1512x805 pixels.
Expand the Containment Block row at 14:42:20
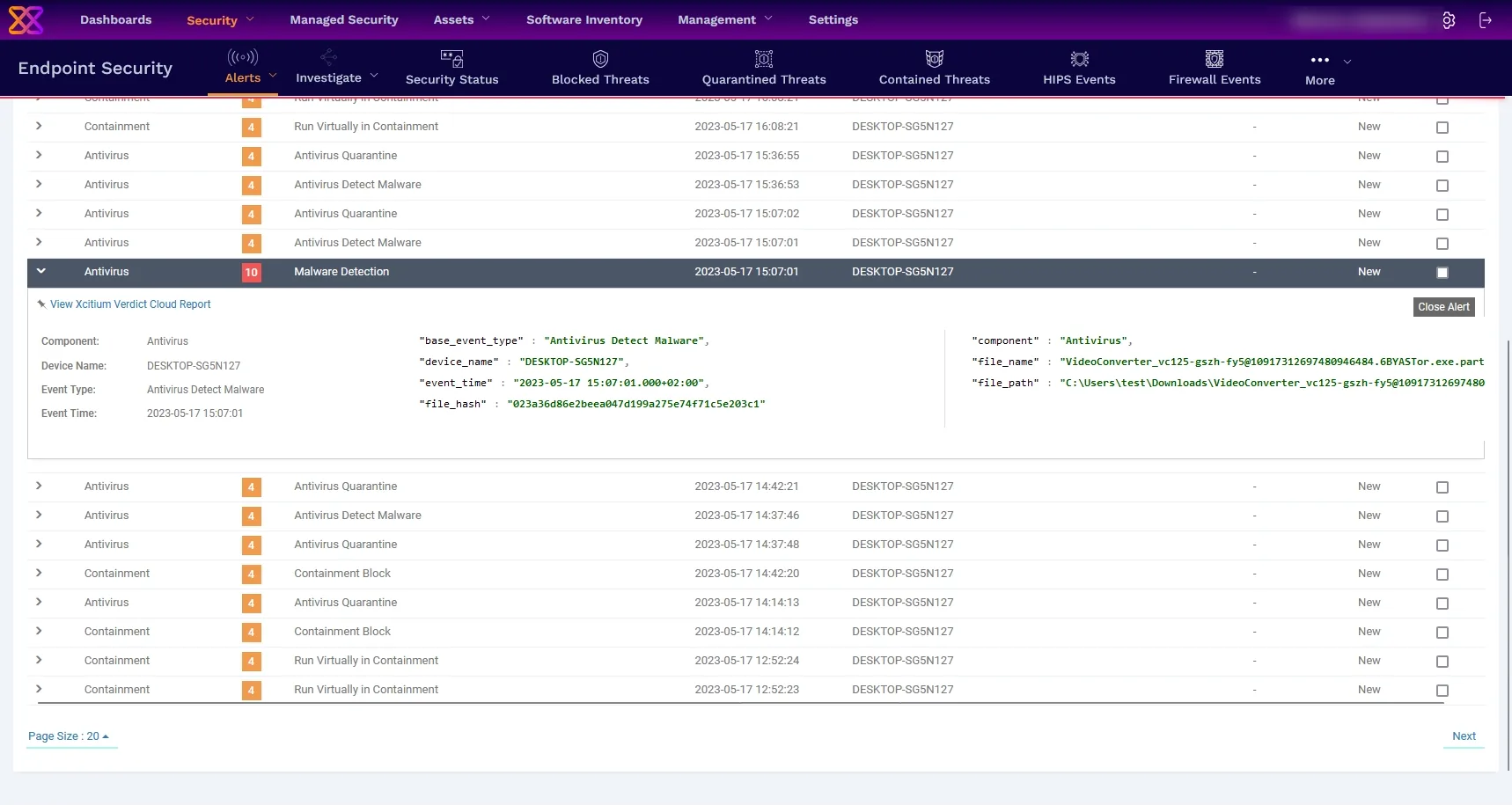[39, 573]
